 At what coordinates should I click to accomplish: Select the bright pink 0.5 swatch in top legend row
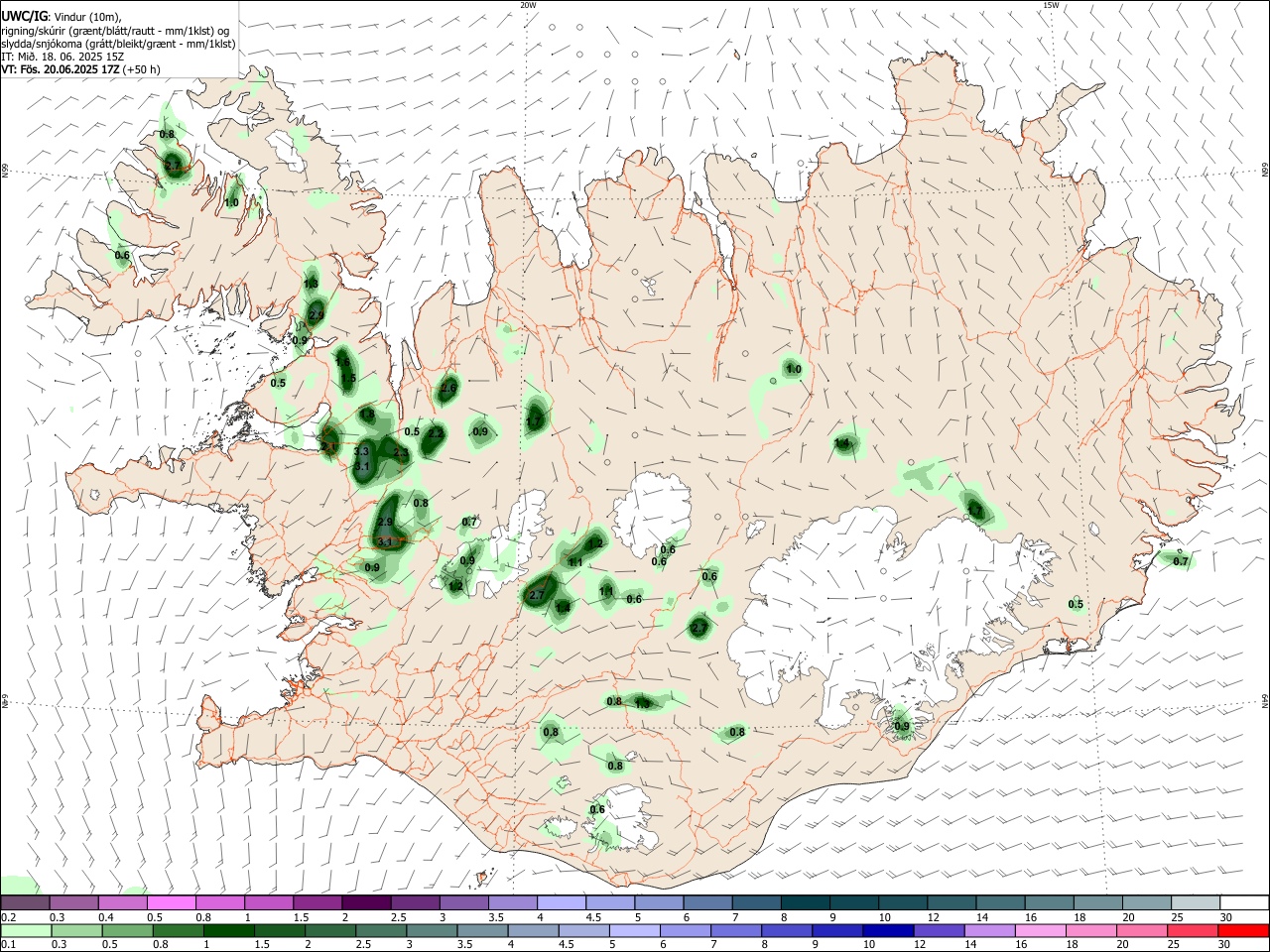point(171,902)
